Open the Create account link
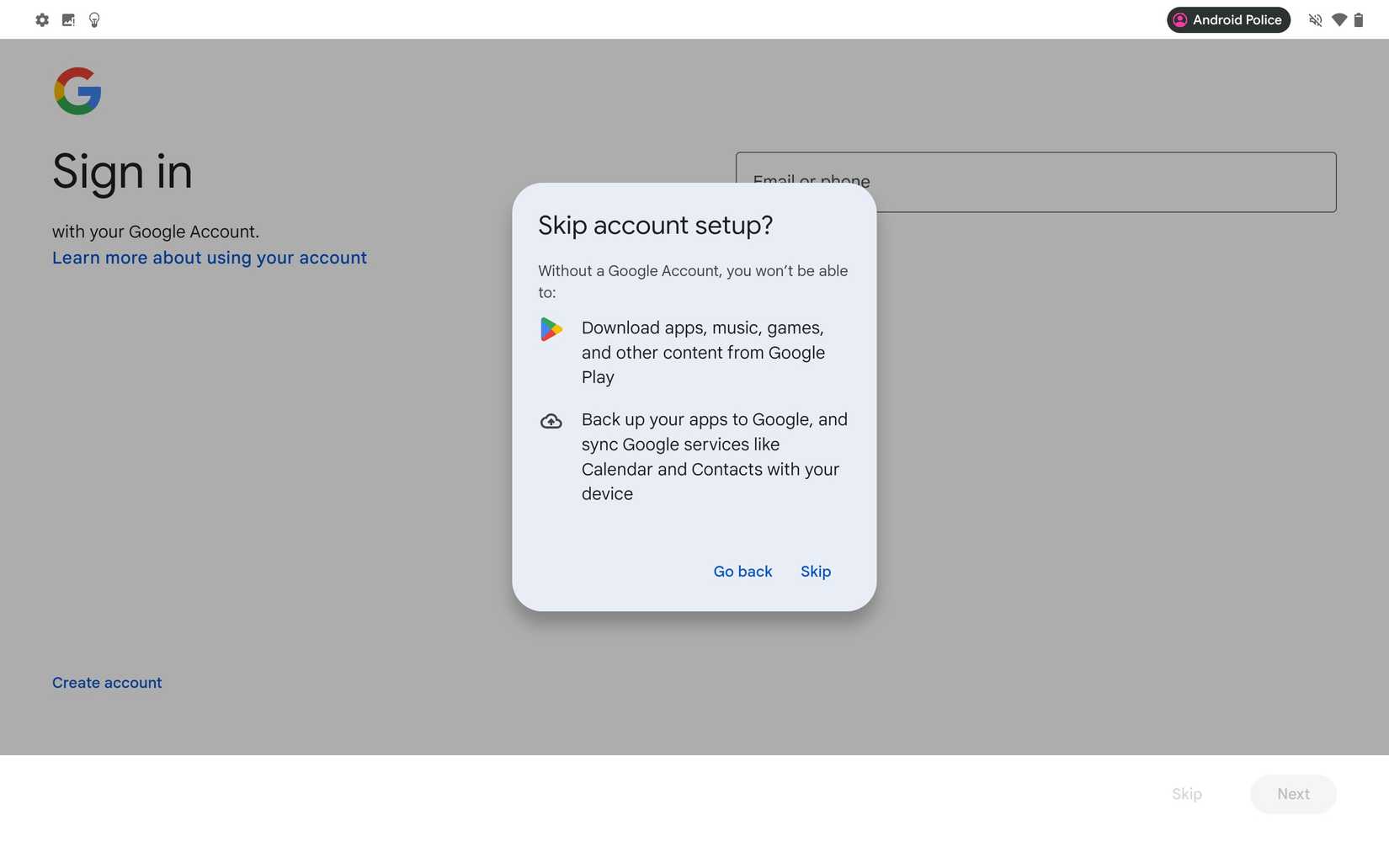The width and height of the screenshot is (1389, 868). click(x=107, y=683)
